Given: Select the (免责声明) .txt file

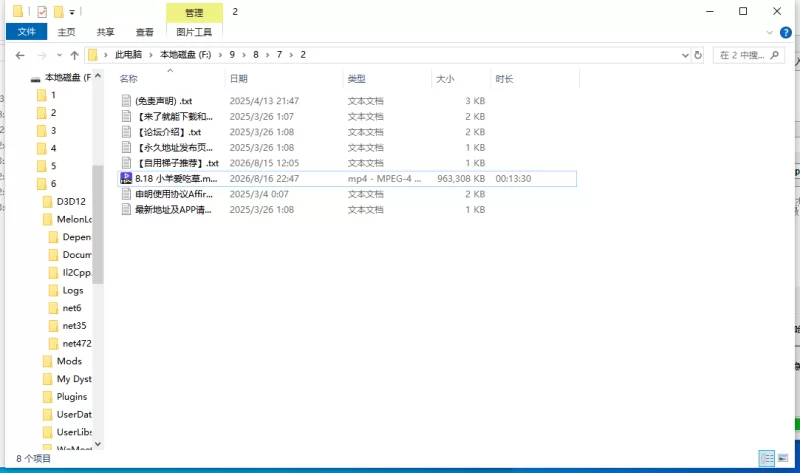Looking at the screenshot, I should pos(163,101).
